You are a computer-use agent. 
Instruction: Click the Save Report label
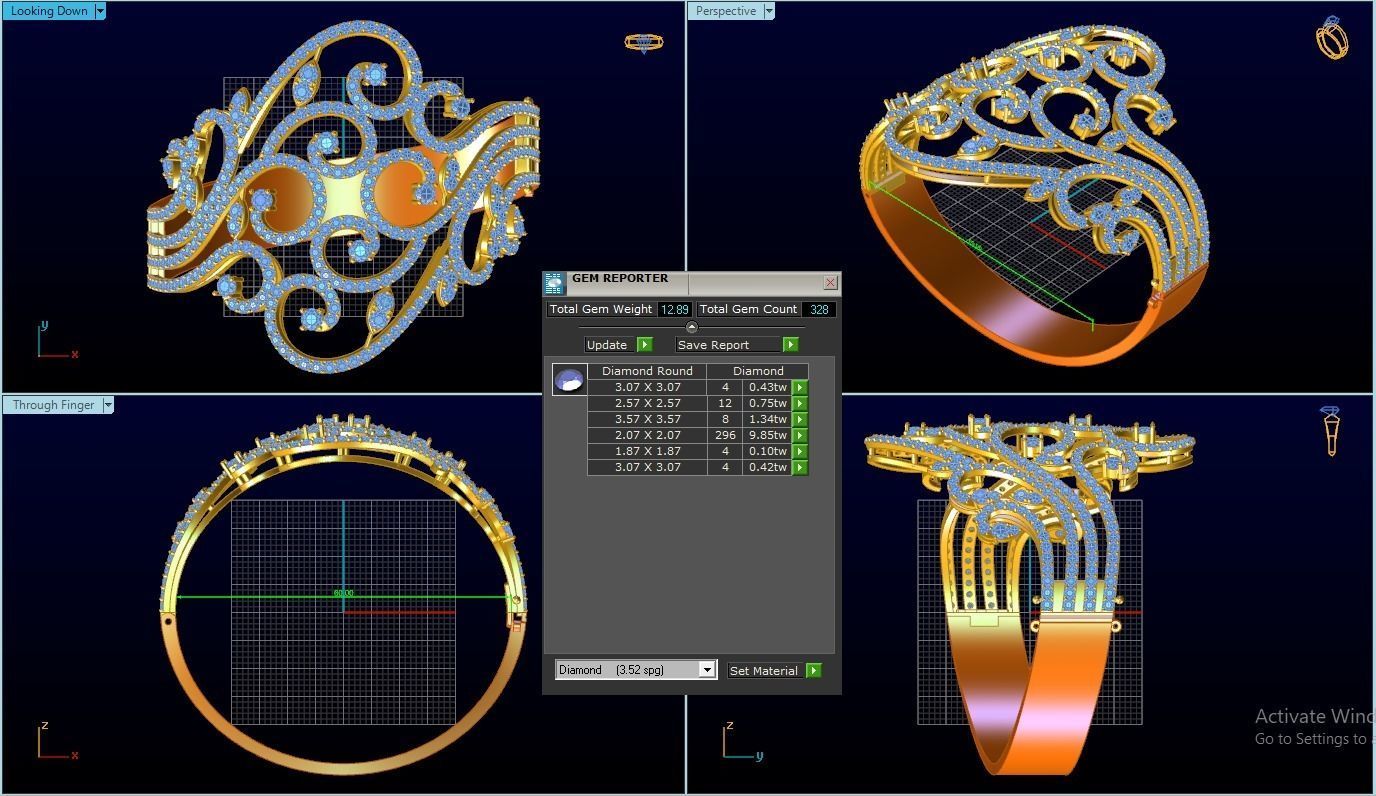point(713,345)
